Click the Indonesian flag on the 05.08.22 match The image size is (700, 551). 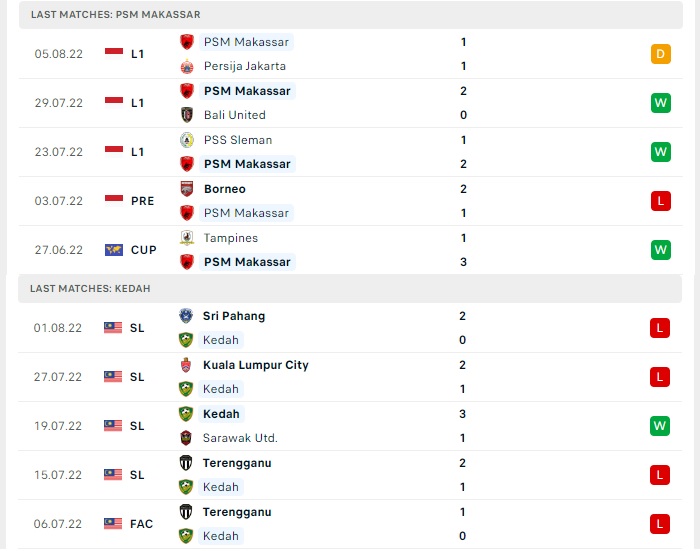114,54
